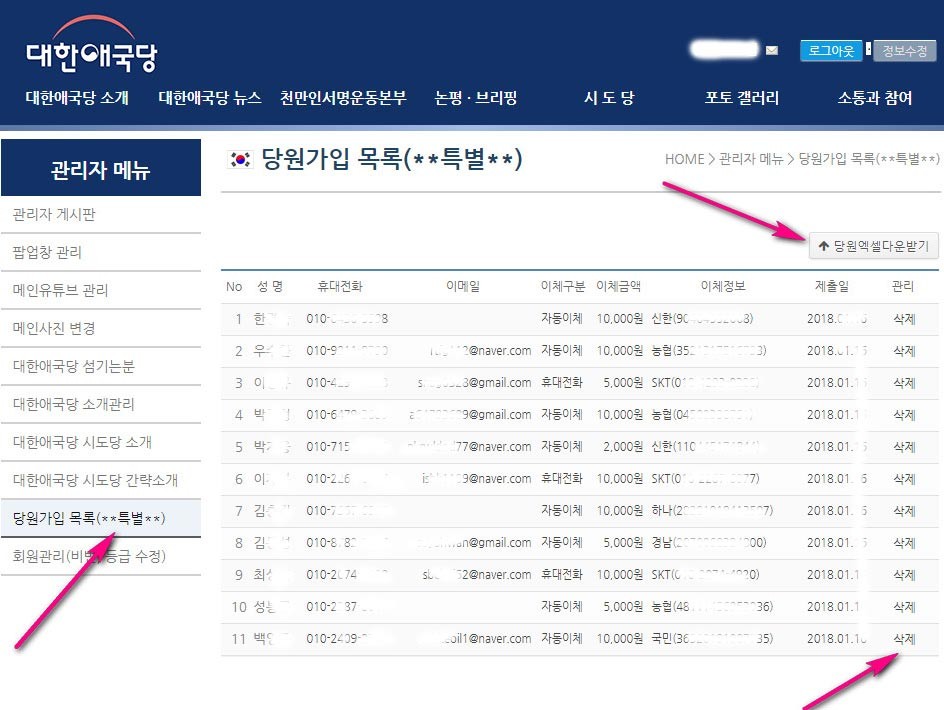This screenshot has width=944, height=710.
Task: Select 메인유튜브 관리 sidebar item
Action: 60,291
